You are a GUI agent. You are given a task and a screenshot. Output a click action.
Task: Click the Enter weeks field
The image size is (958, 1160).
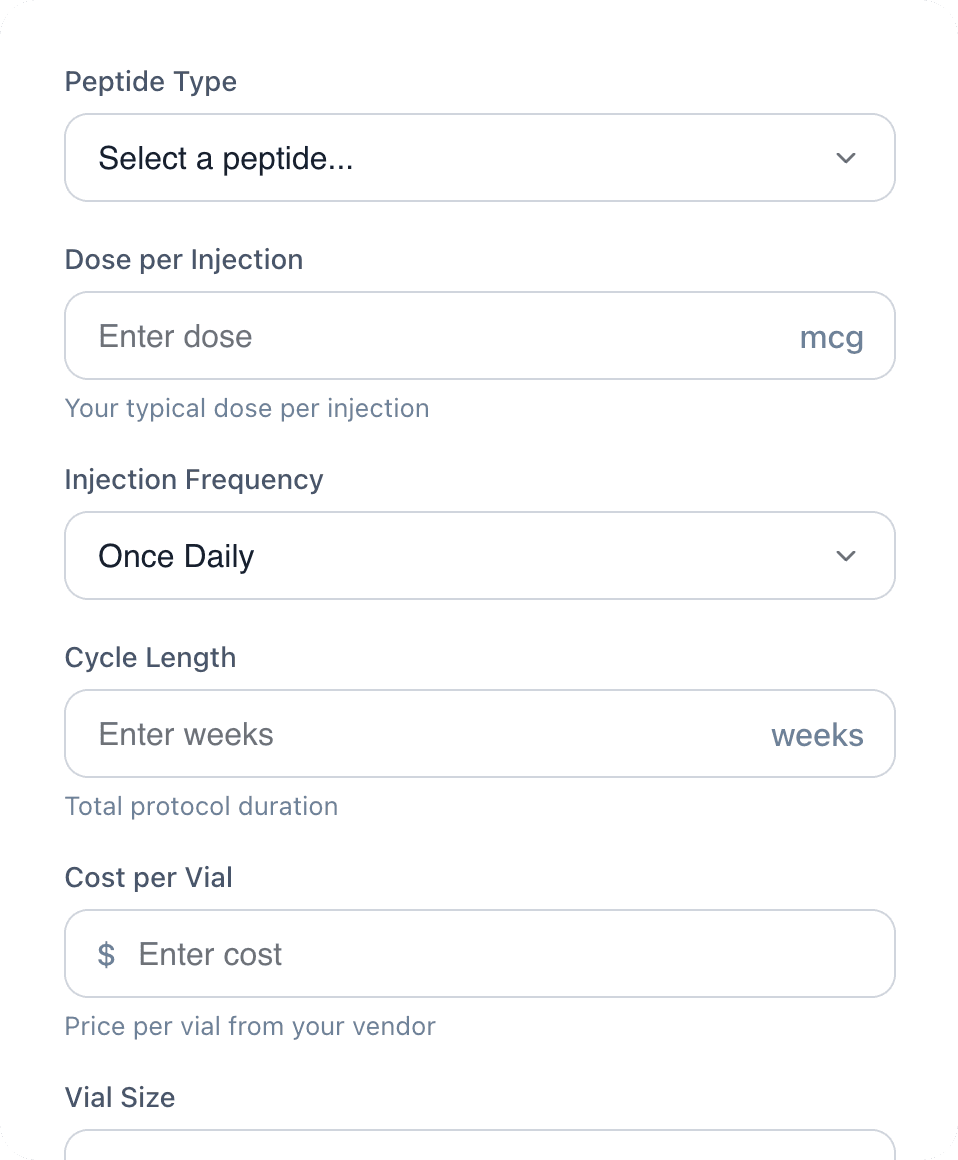tap(400, 734)
